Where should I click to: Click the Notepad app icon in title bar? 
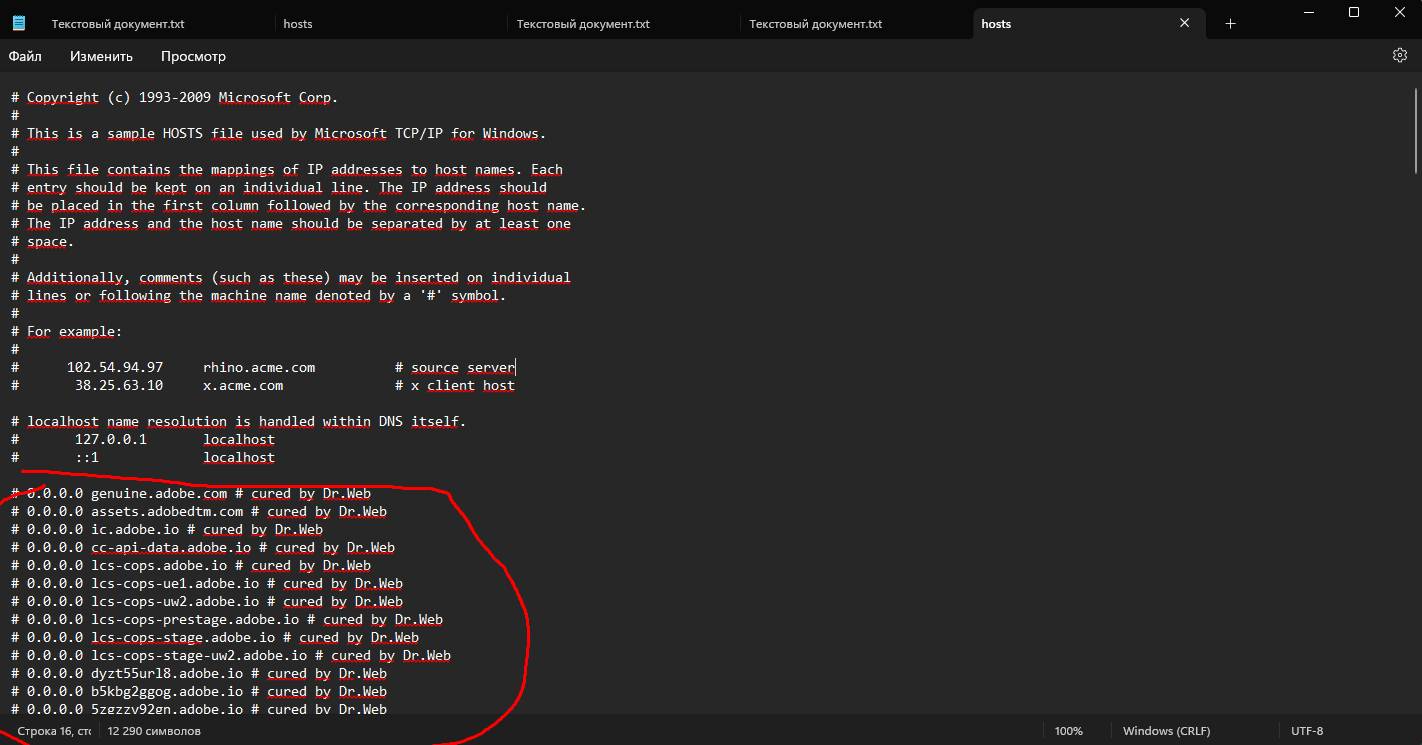pos(19,23)
